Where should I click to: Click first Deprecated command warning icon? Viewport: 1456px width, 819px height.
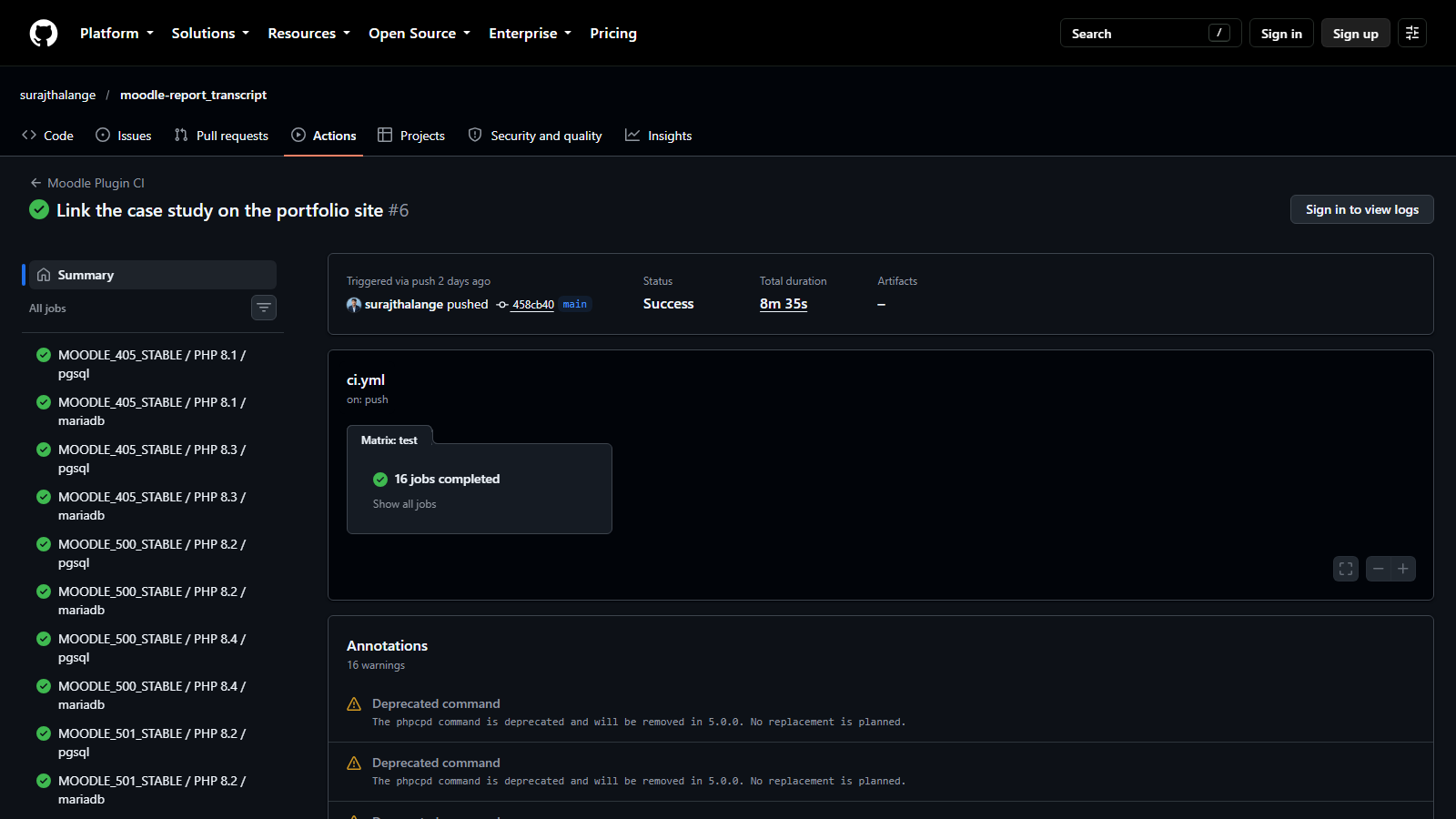pyautogui.click(x=354, y=704)
